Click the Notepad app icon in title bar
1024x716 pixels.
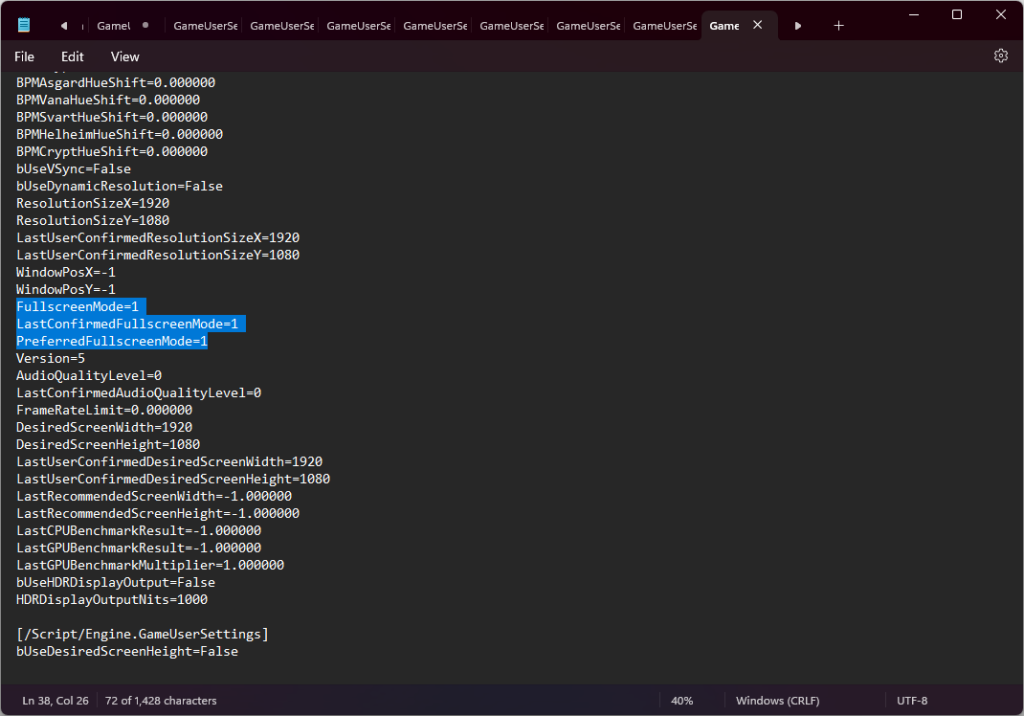[24, 26]
